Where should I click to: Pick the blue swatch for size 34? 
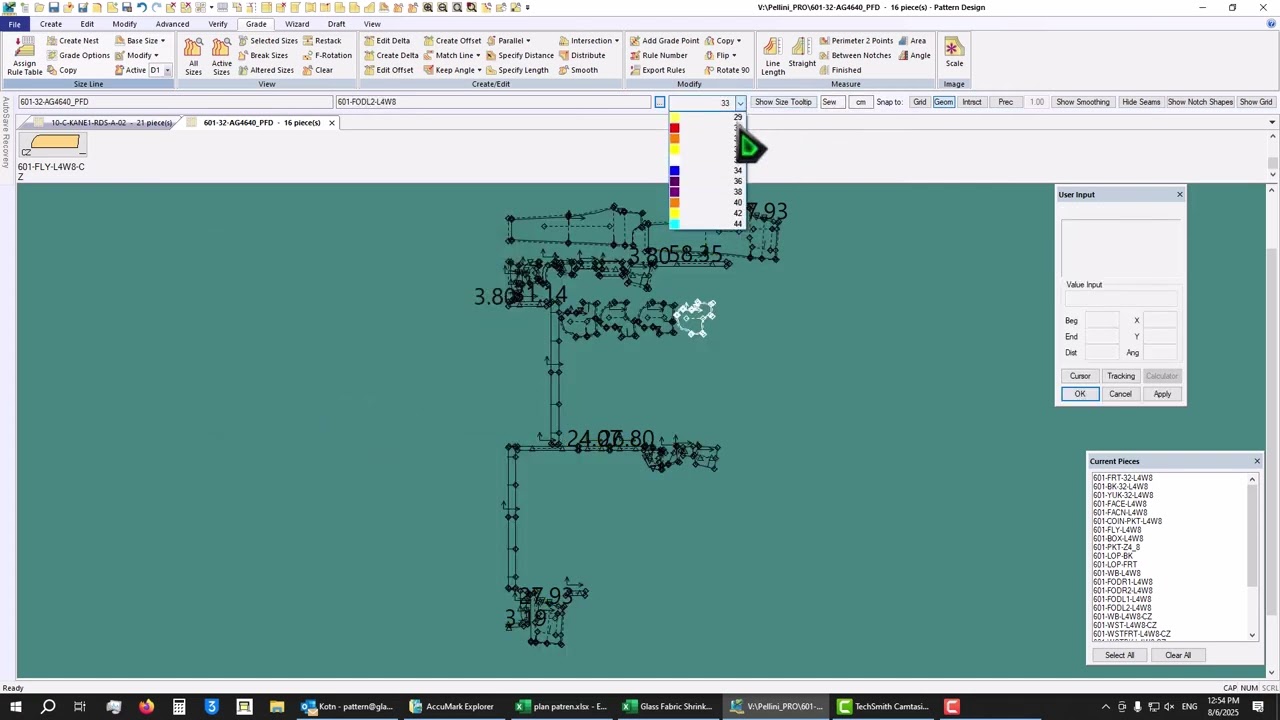[674, 171]
